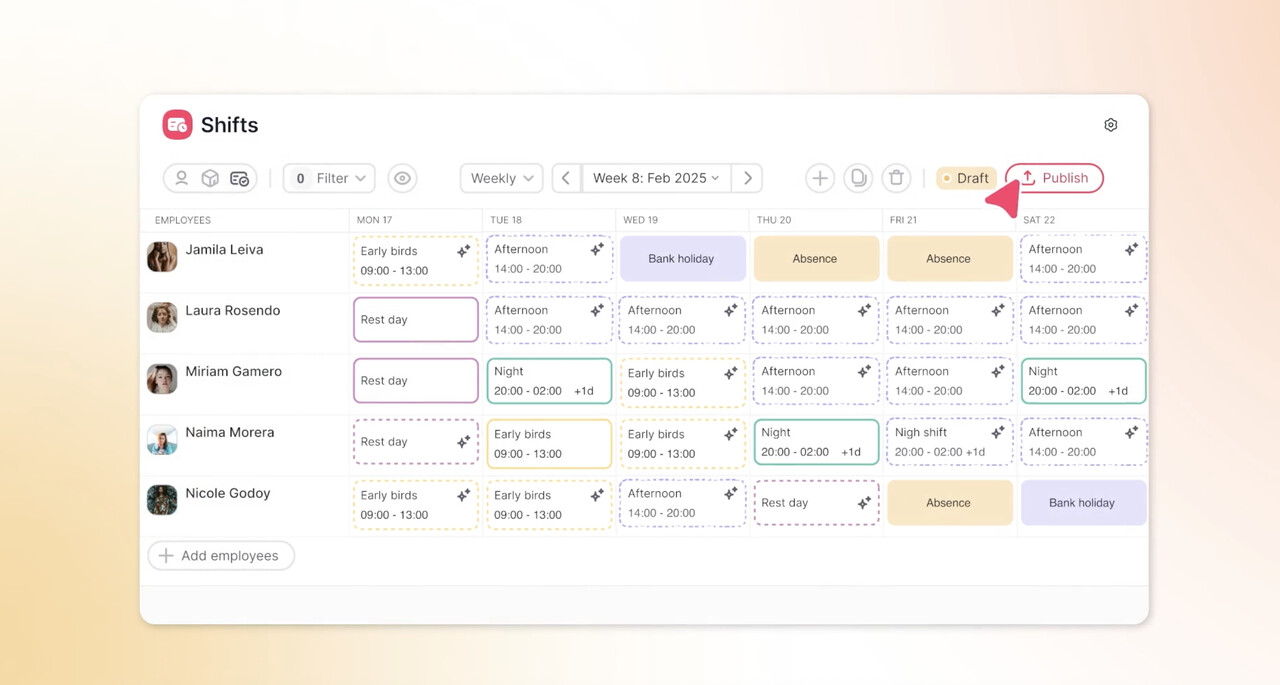Screen dimensions: 1280x685
Task: Click sparkle icon on Jamila's Tuesday Afternoon shift
Action: click(x=597, y=249)
